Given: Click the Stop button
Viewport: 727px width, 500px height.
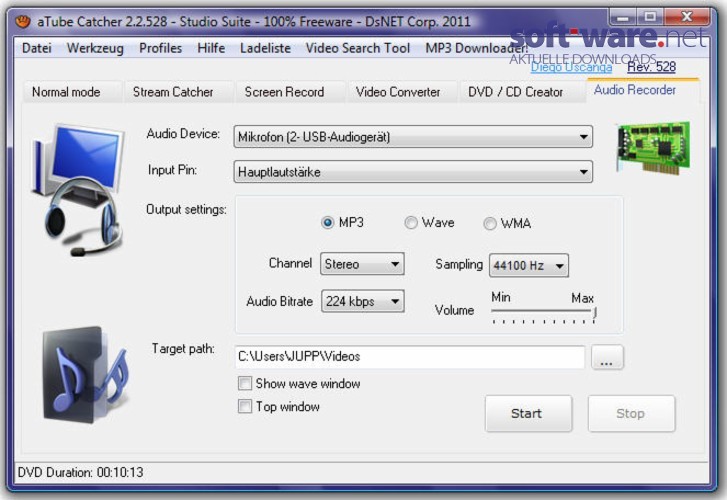Looking at the screenshot, I should (x=631, y=413).
